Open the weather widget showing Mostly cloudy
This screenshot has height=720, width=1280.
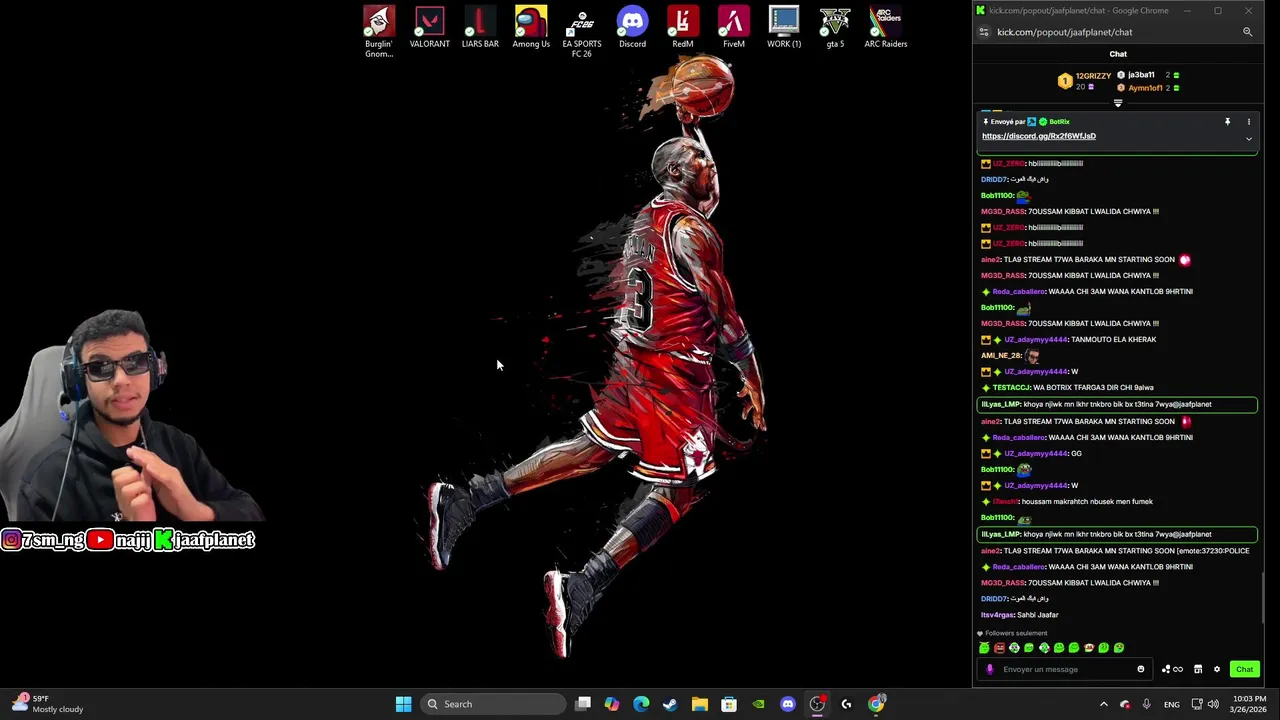pyautogui.click(x=48, y=704)
